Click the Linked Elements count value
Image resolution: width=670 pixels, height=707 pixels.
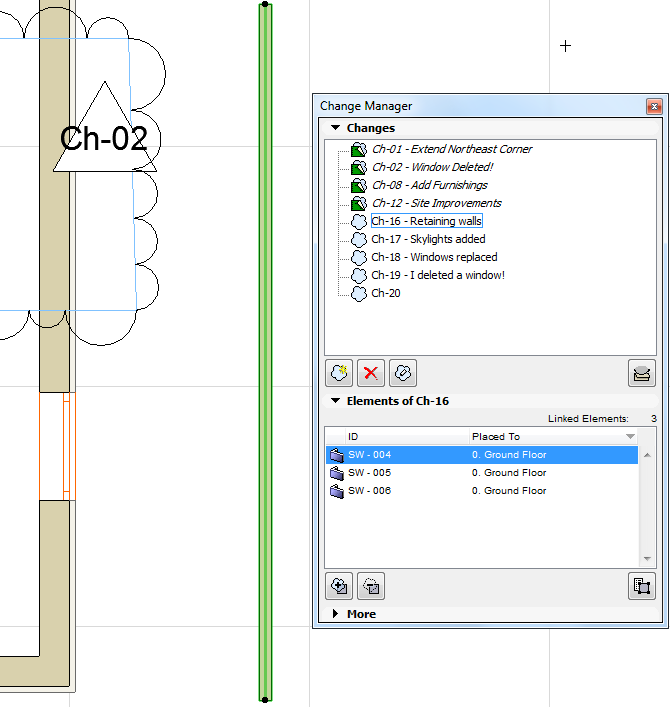coord(653,418)
